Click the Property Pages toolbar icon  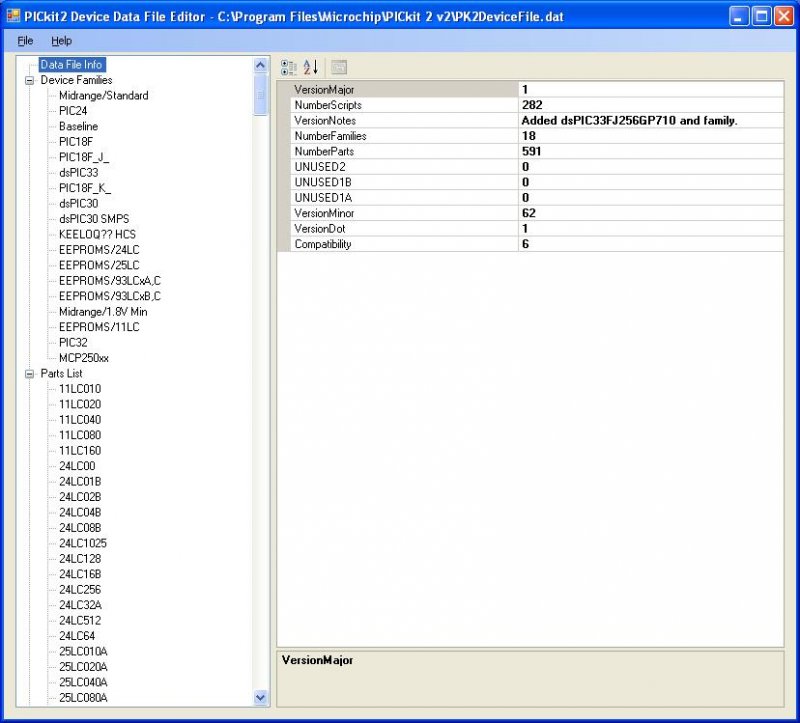coord(339,67)
